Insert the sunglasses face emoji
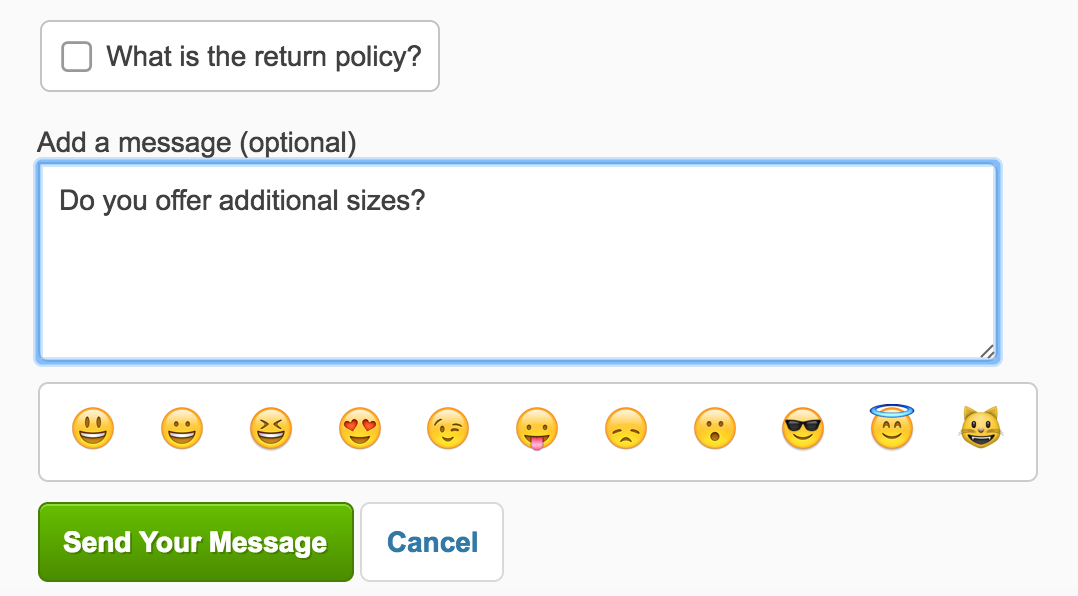The image size is (1078, 596). (803, 430)
